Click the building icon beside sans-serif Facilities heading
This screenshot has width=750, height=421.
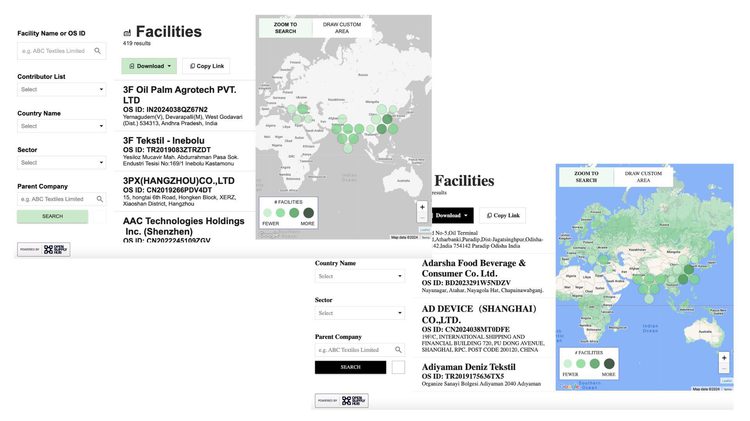[127, 33]
